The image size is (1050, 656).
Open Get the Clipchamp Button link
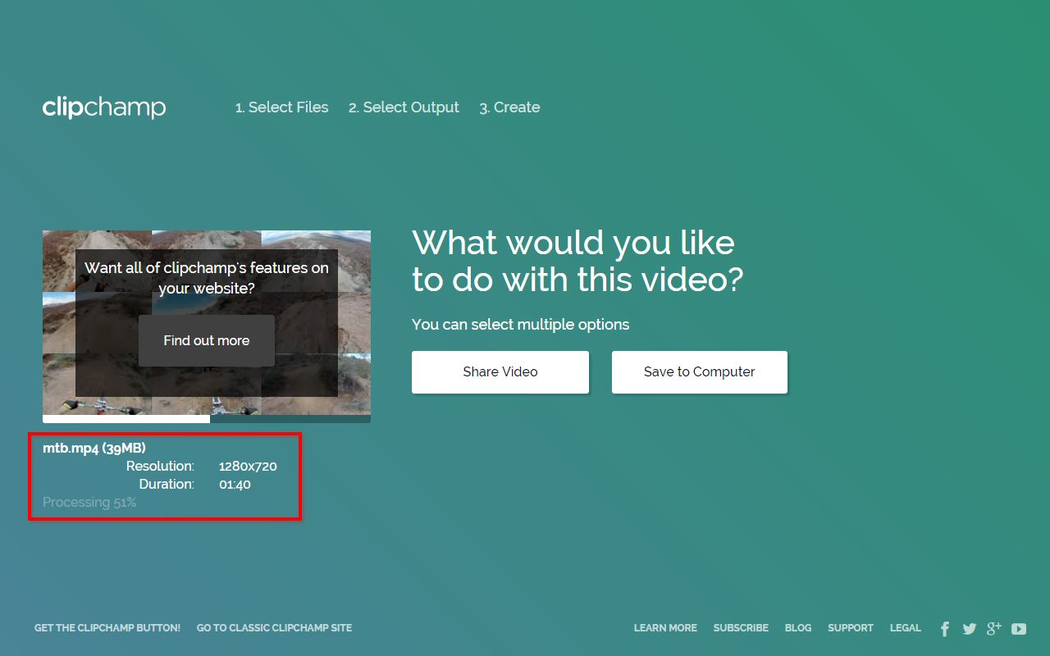tap(107, 628)
